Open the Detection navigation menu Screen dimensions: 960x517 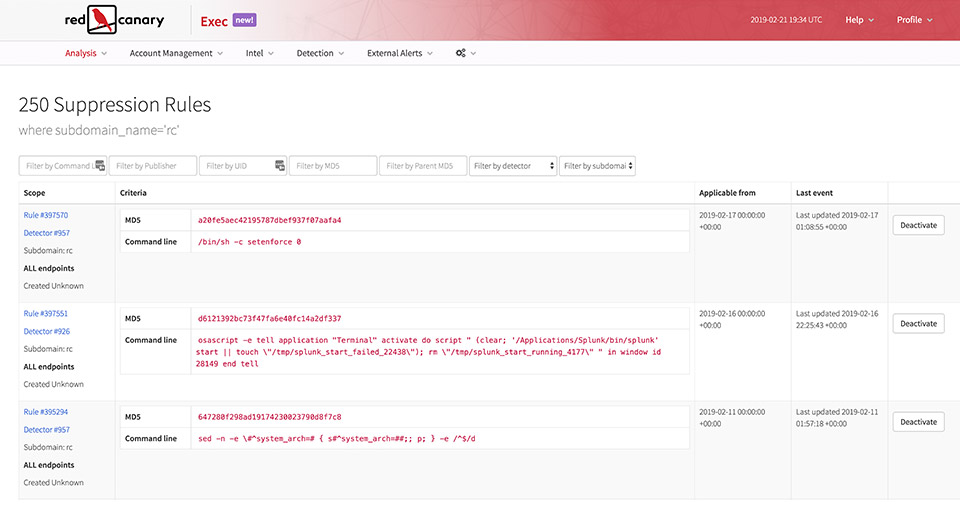(320, 53)
